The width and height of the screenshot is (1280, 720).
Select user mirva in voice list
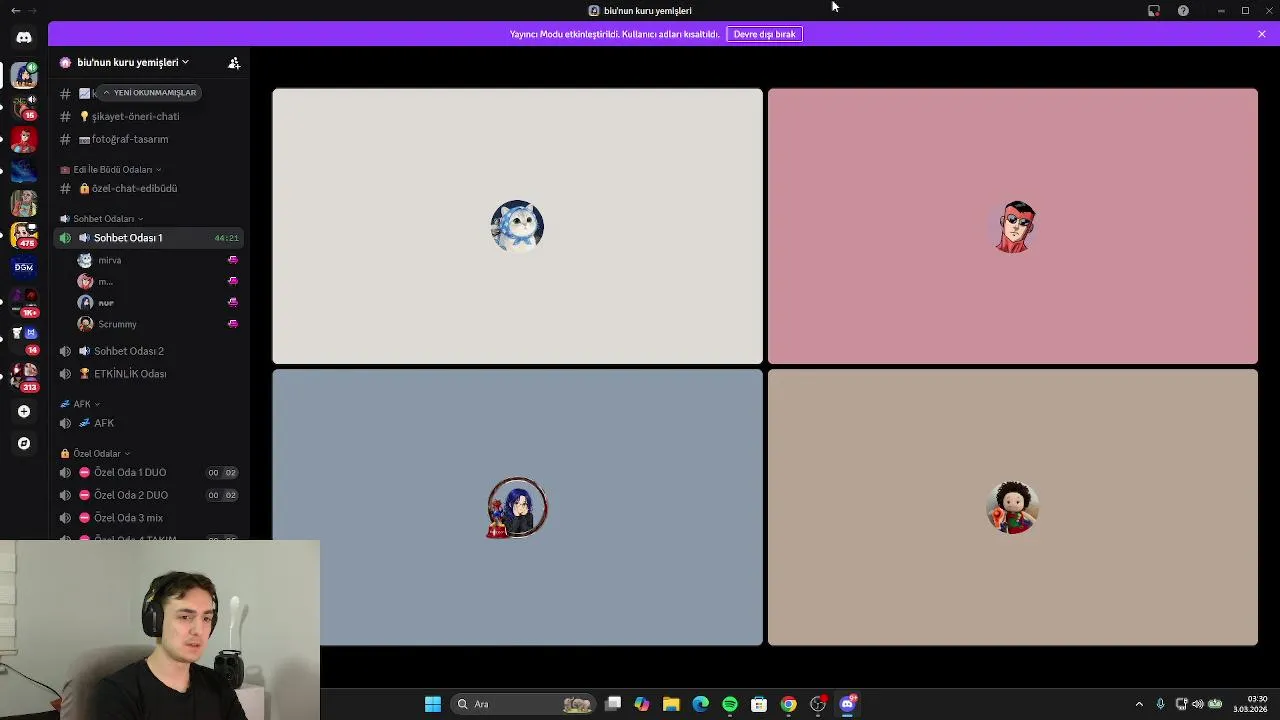tap(158, 260)
